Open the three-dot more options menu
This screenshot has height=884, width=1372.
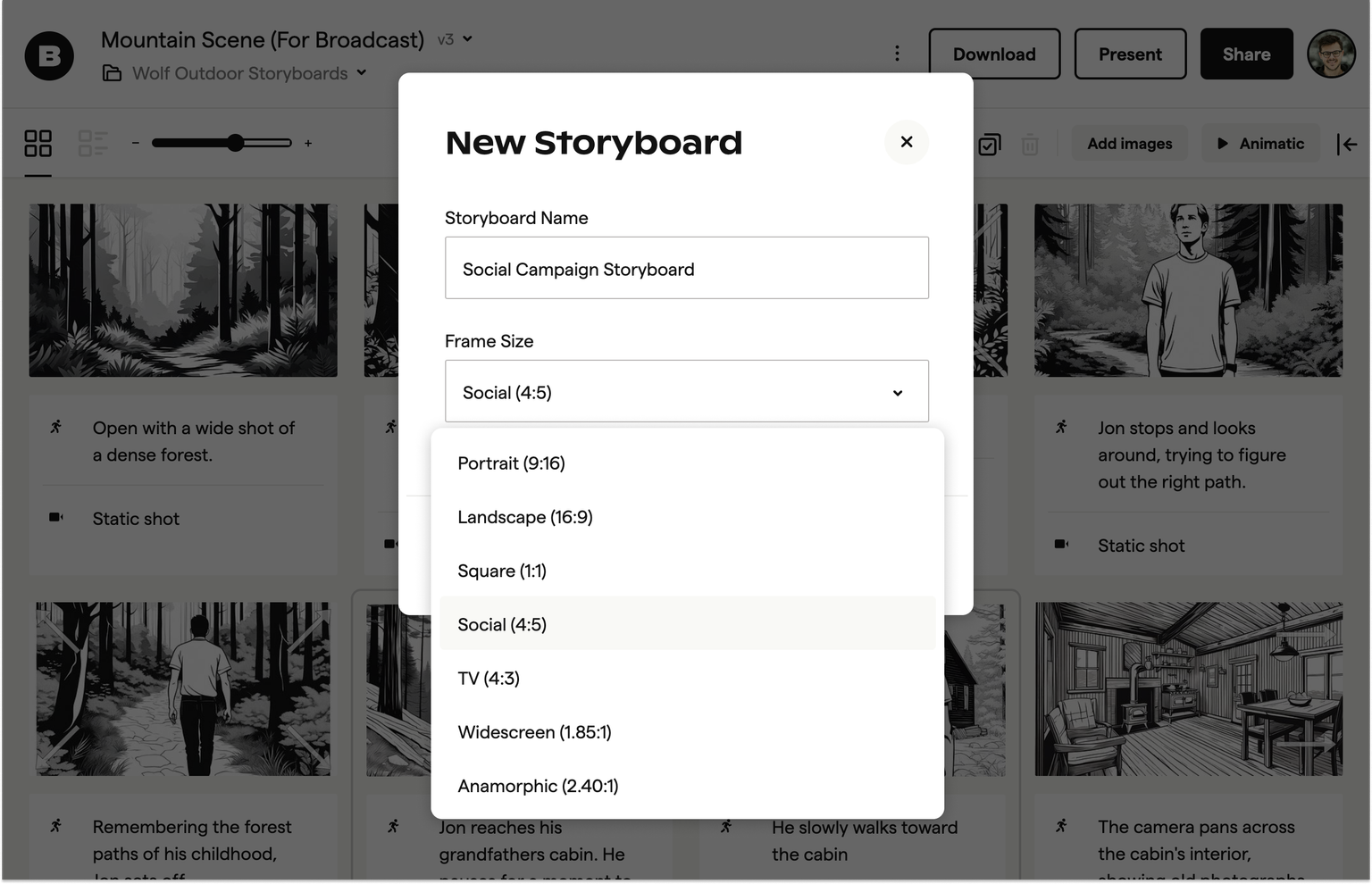[897, 54]
